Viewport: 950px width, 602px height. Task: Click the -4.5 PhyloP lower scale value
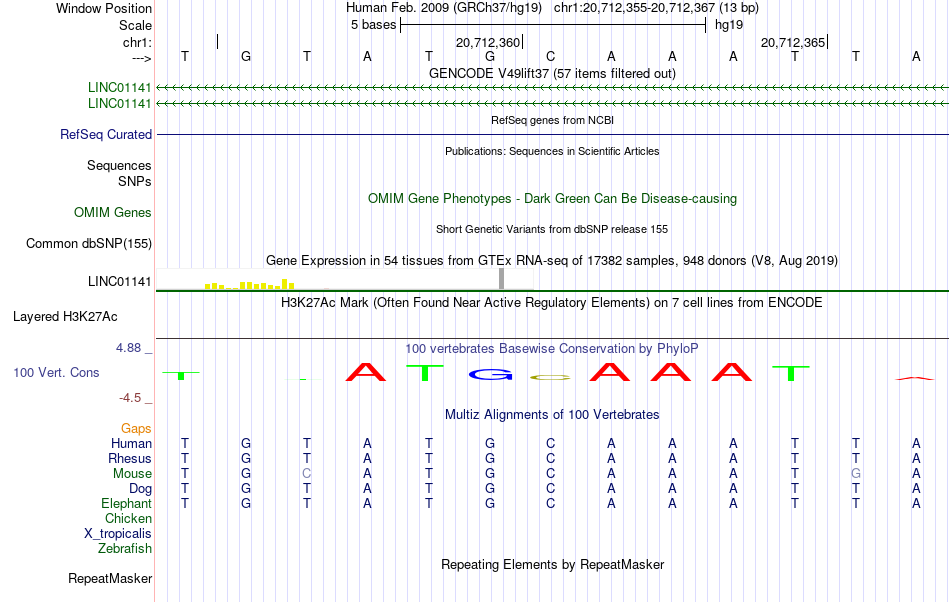(130, 398)
